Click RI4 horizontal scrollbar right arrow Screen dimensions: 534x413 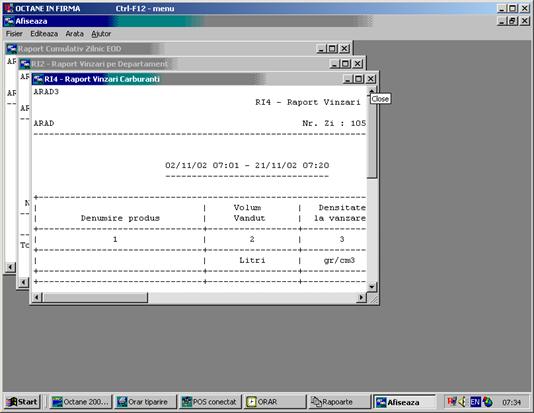[361, 298]
